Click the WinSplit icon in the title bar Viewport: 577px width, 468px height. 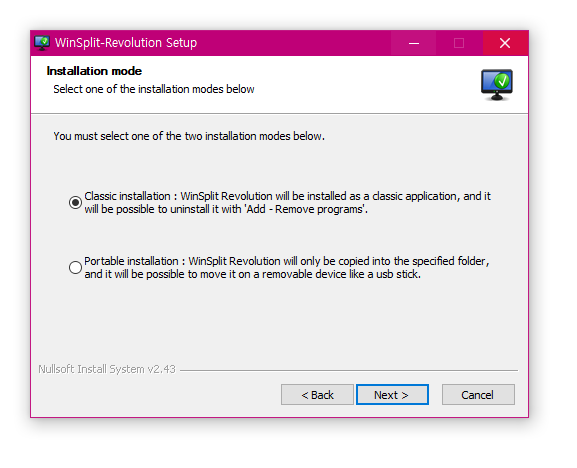(42, 43)
